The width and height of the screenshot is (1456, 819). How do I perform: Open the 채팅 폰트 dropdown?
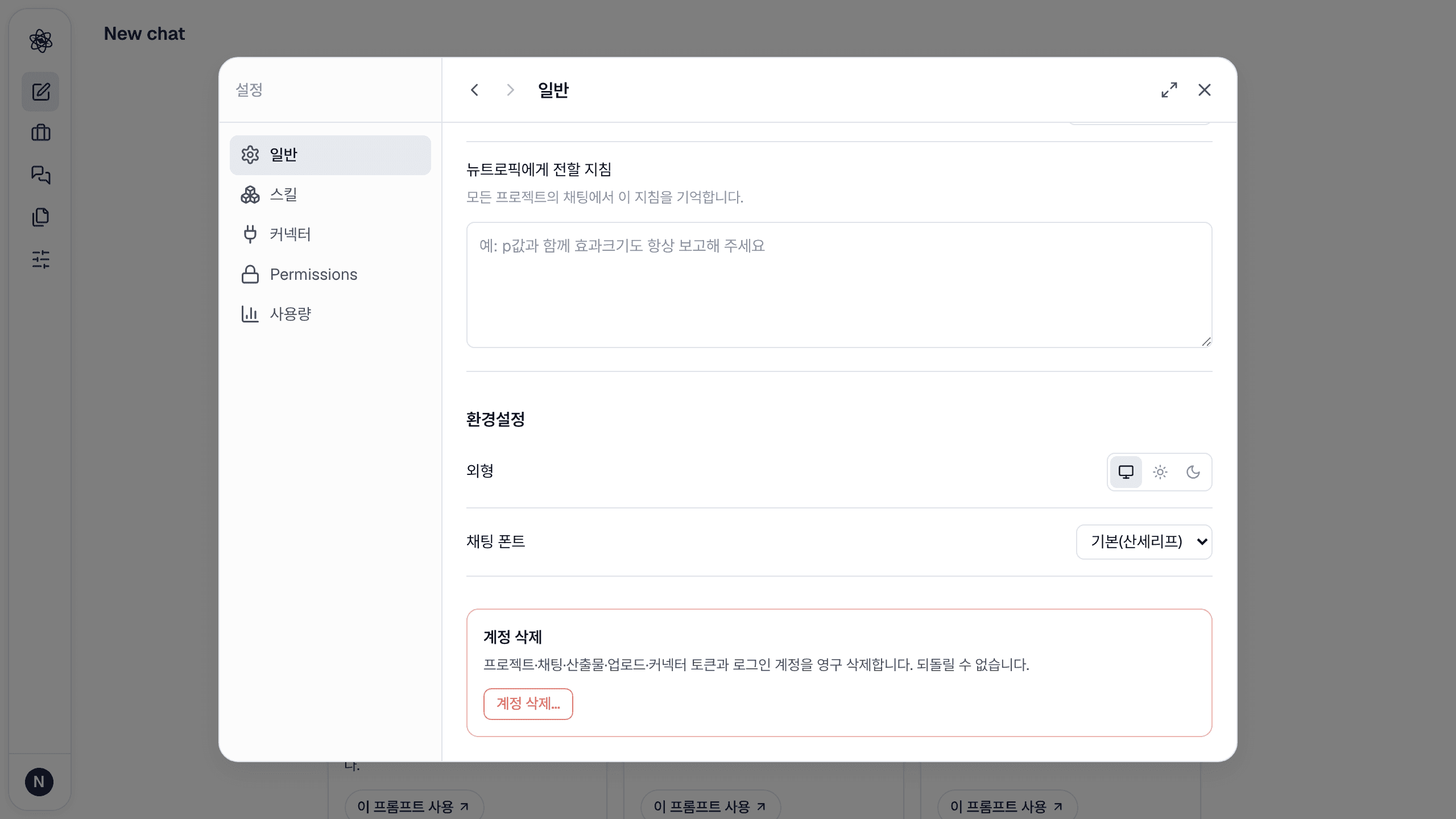[x=1144, y=541]
